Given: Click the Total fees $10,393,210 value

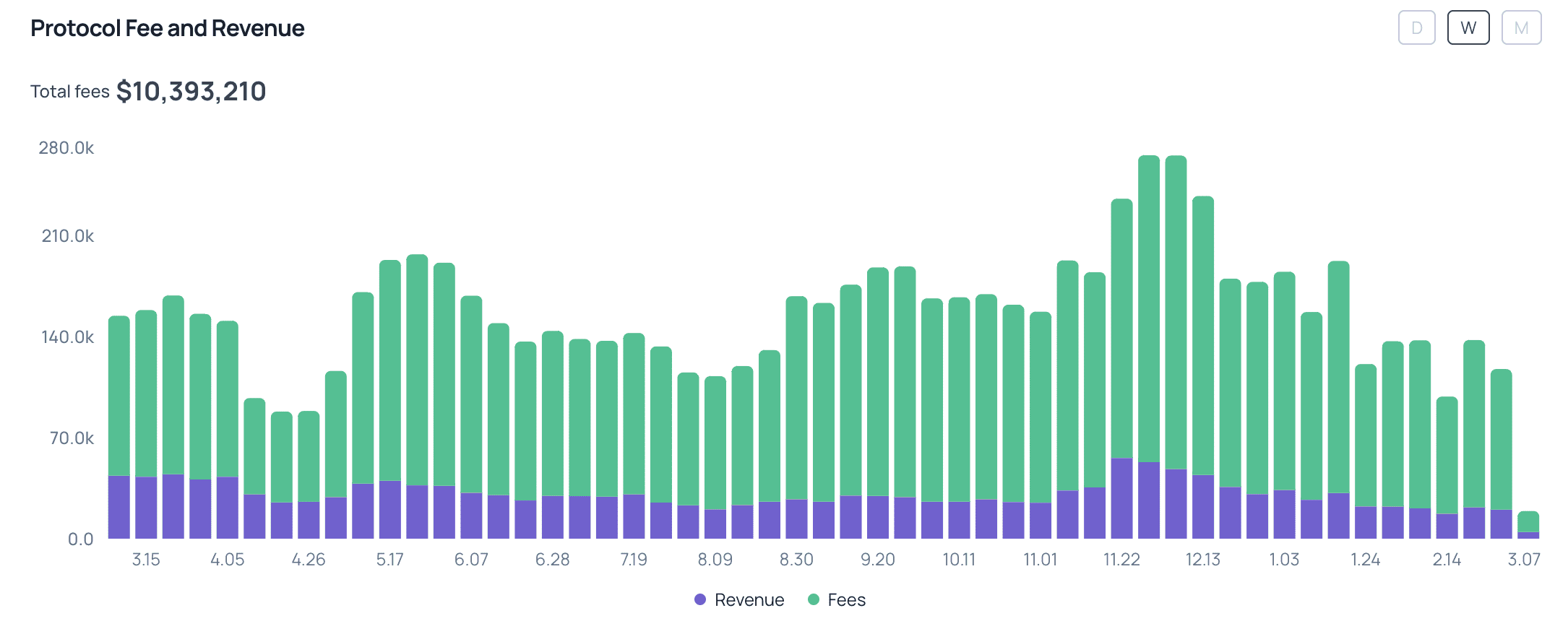Looking at the screenshot, I should (191, 92).
